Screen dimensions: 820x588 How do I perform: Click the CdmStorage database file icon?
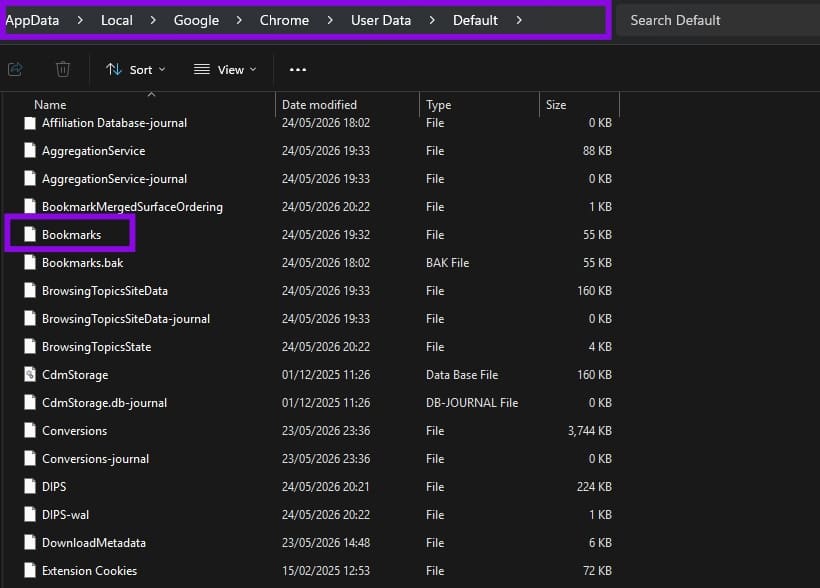30,374
